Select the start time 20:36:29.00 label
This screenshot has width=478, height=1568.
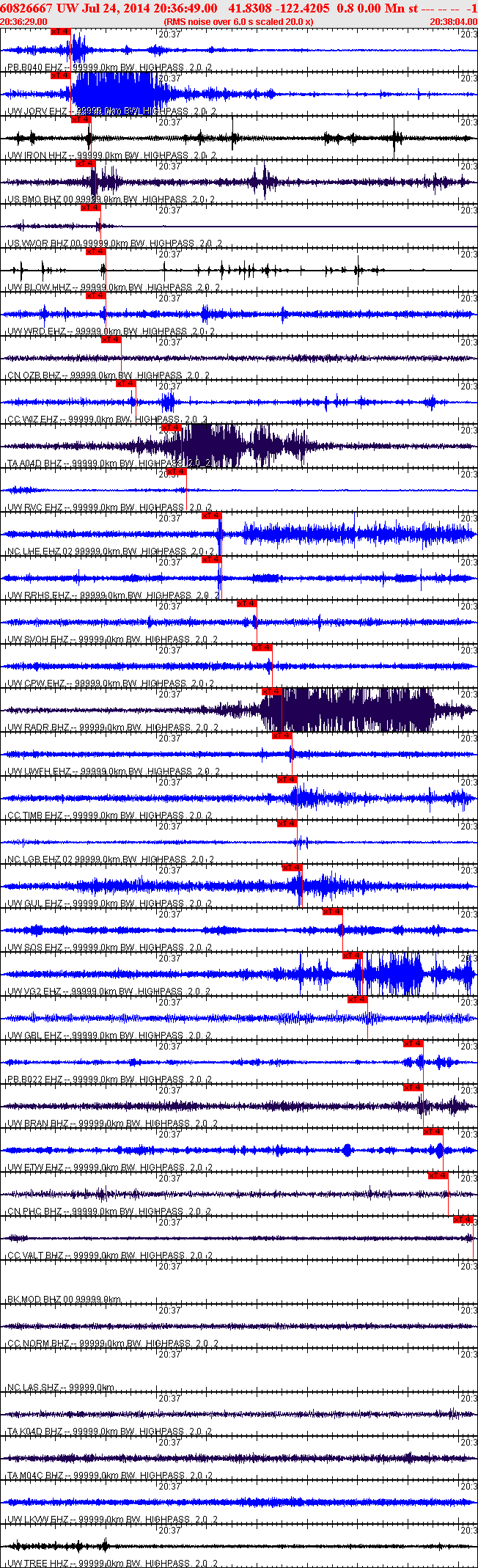coord(23,22)
